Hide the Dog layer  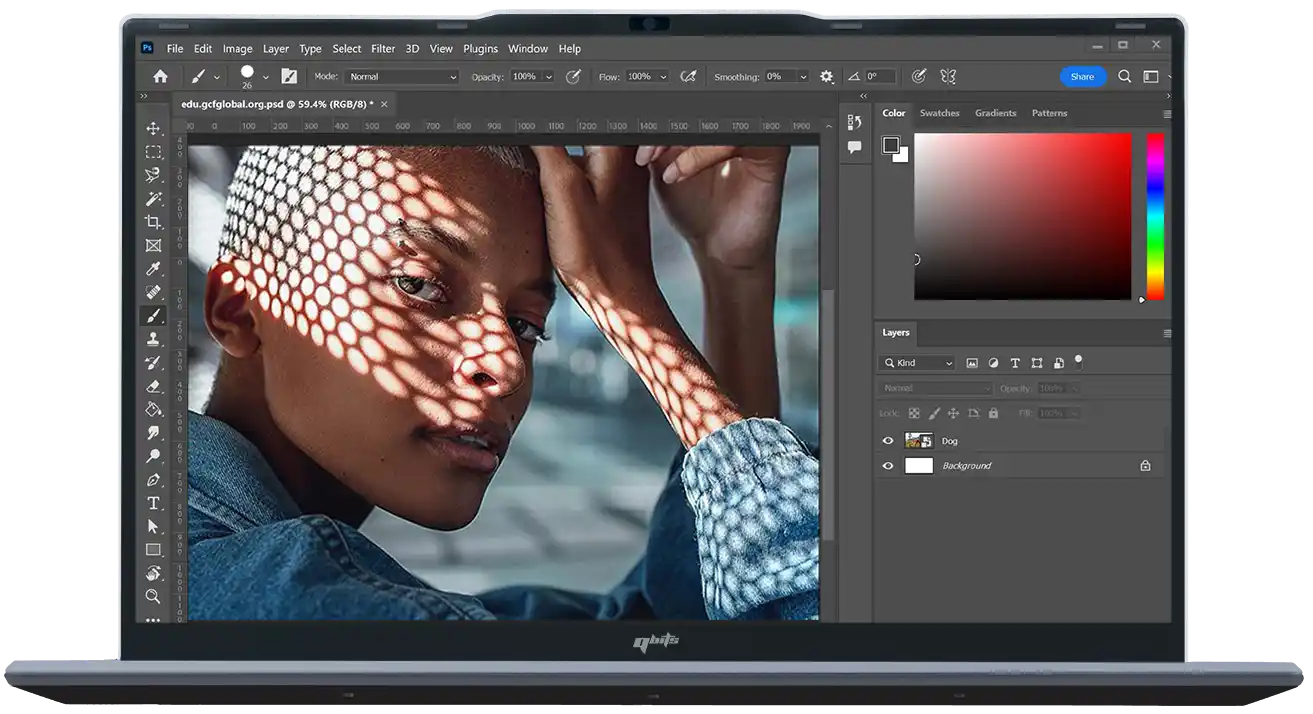pyautogui.click(x=887, y=441)
